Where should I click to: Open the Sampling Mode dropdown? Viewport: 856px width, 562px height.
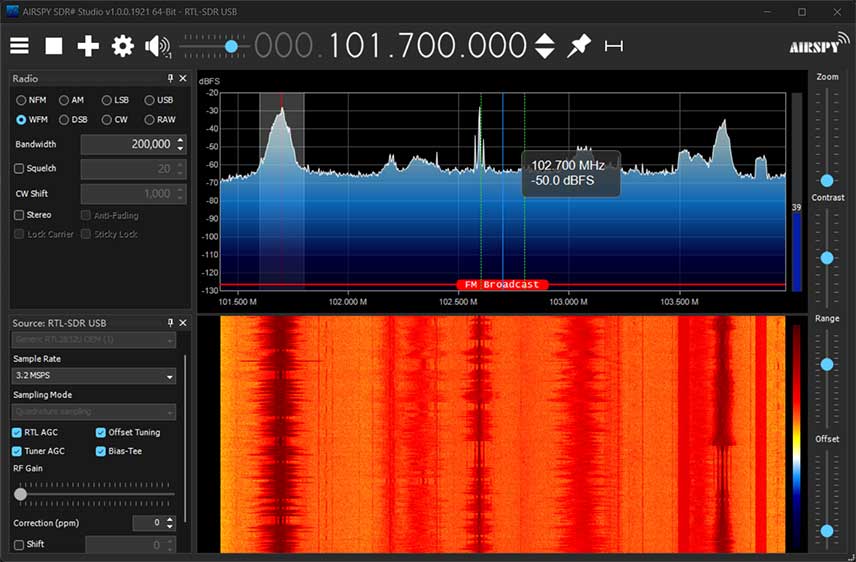(94, 412)
